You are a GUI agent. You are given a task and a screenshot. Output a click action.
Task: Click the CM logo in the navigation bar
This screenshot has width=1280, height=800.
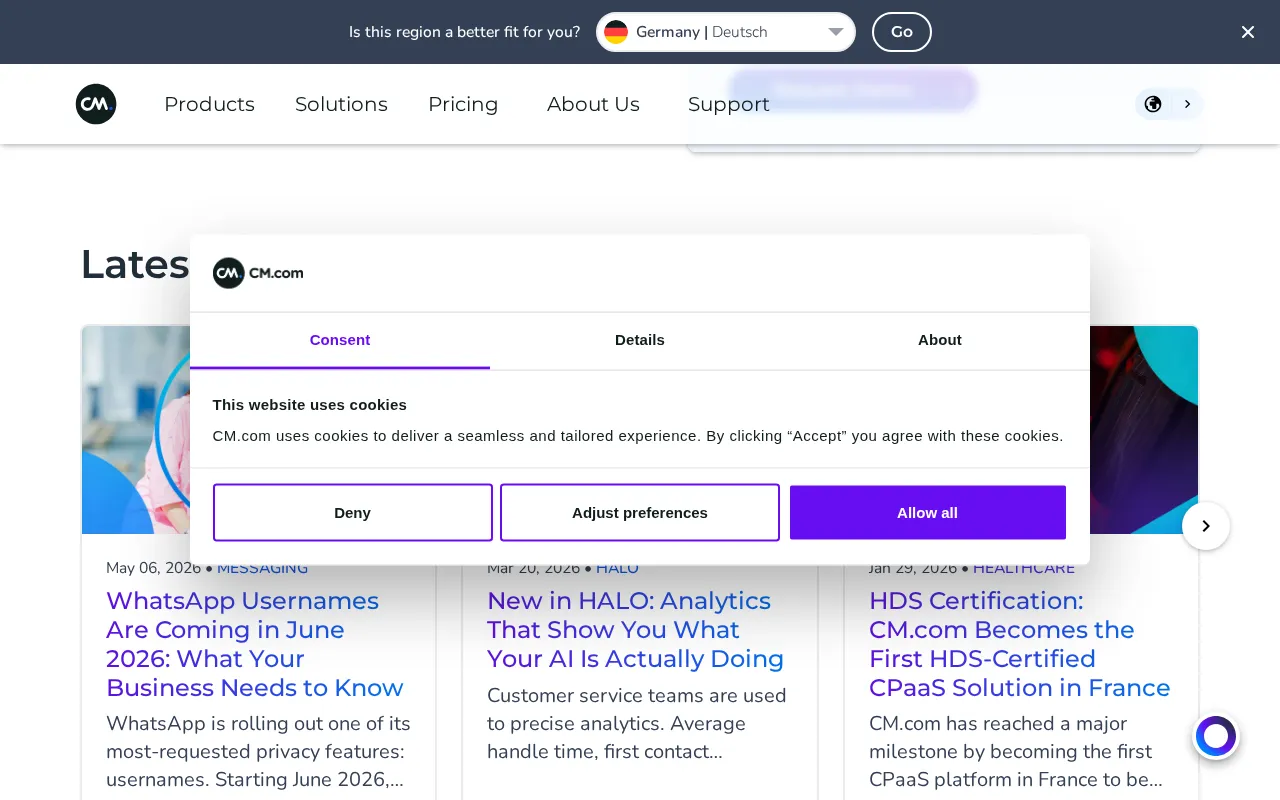pyautogui.click(x=96, y=104)
